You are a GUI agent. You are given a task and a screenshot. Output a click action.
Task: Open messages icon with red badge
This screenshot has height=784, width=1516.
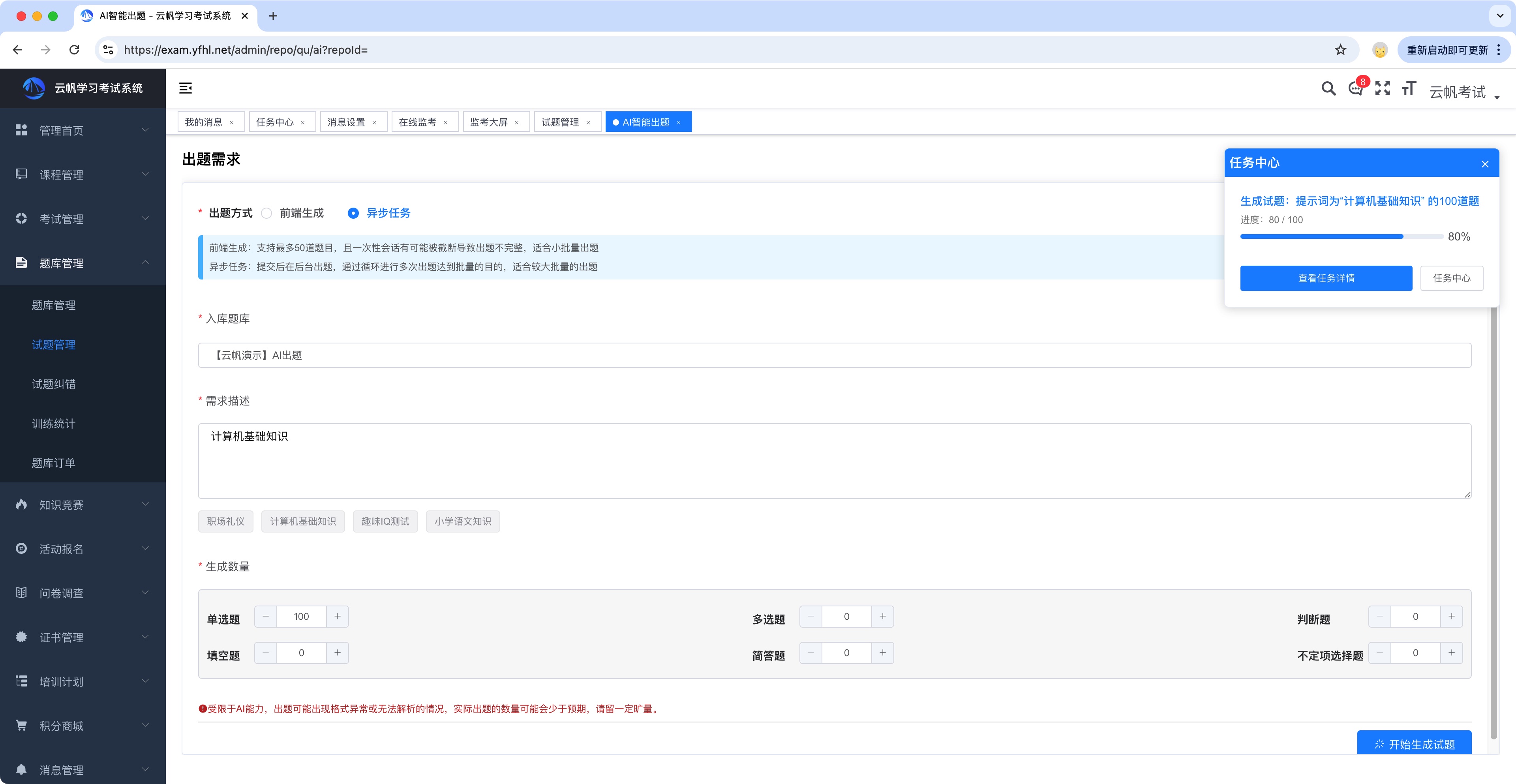pos(1355,89)
